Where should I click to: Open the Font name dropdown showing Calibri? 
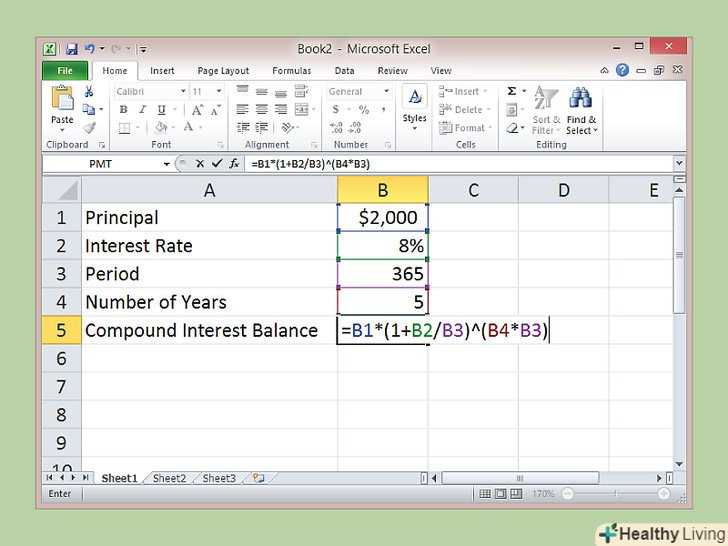coord(150,92)
